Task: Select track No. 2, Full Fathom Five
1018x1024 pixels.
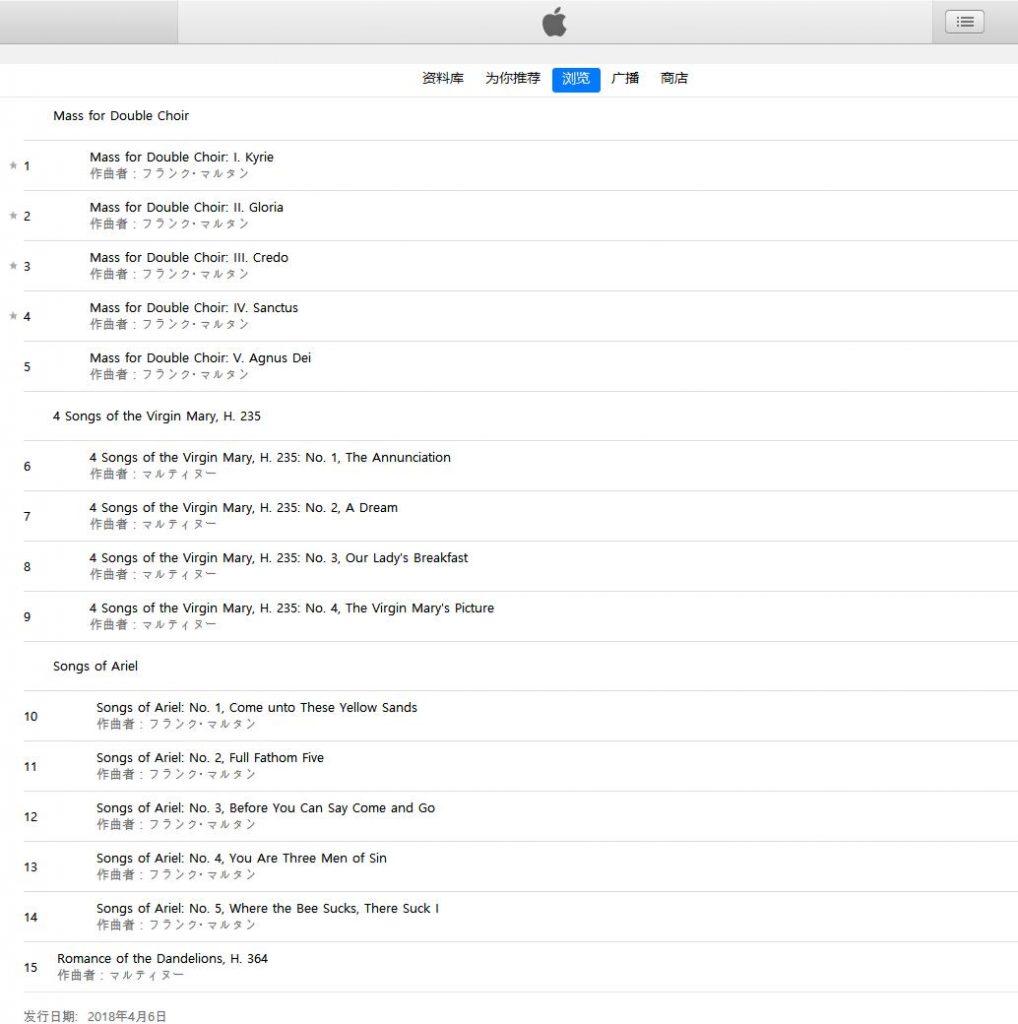Action: [x=520, y=766]
